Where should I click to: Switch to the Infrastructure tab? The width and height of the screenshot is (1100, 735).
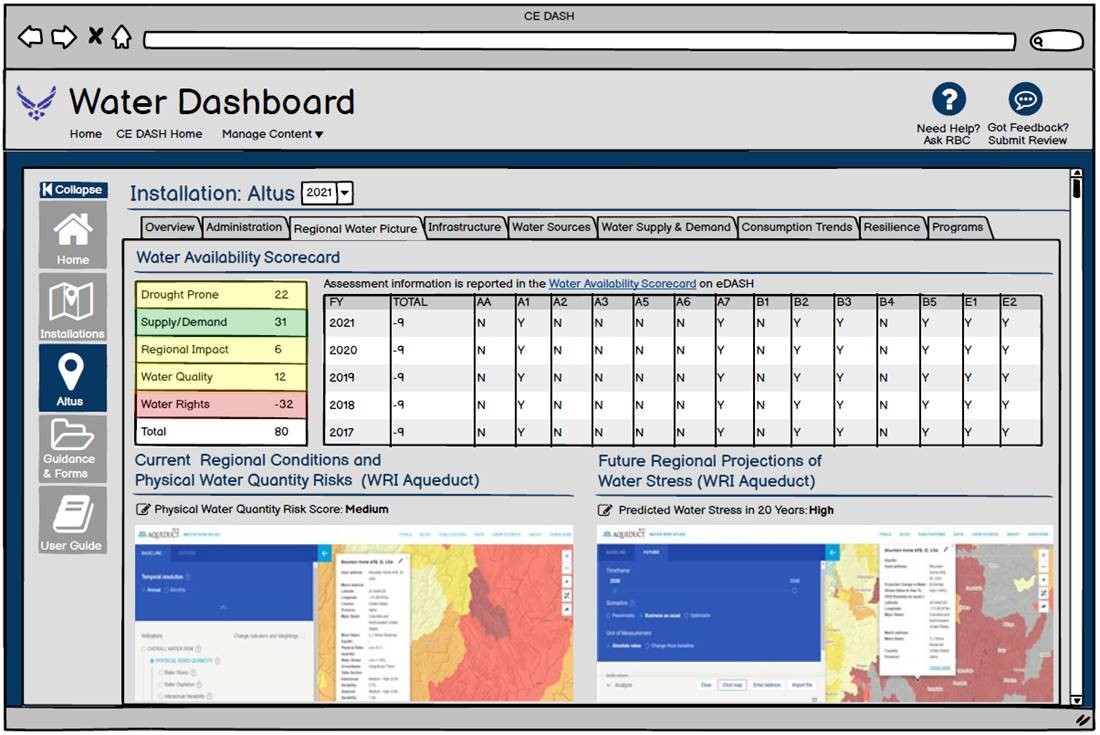464,227
